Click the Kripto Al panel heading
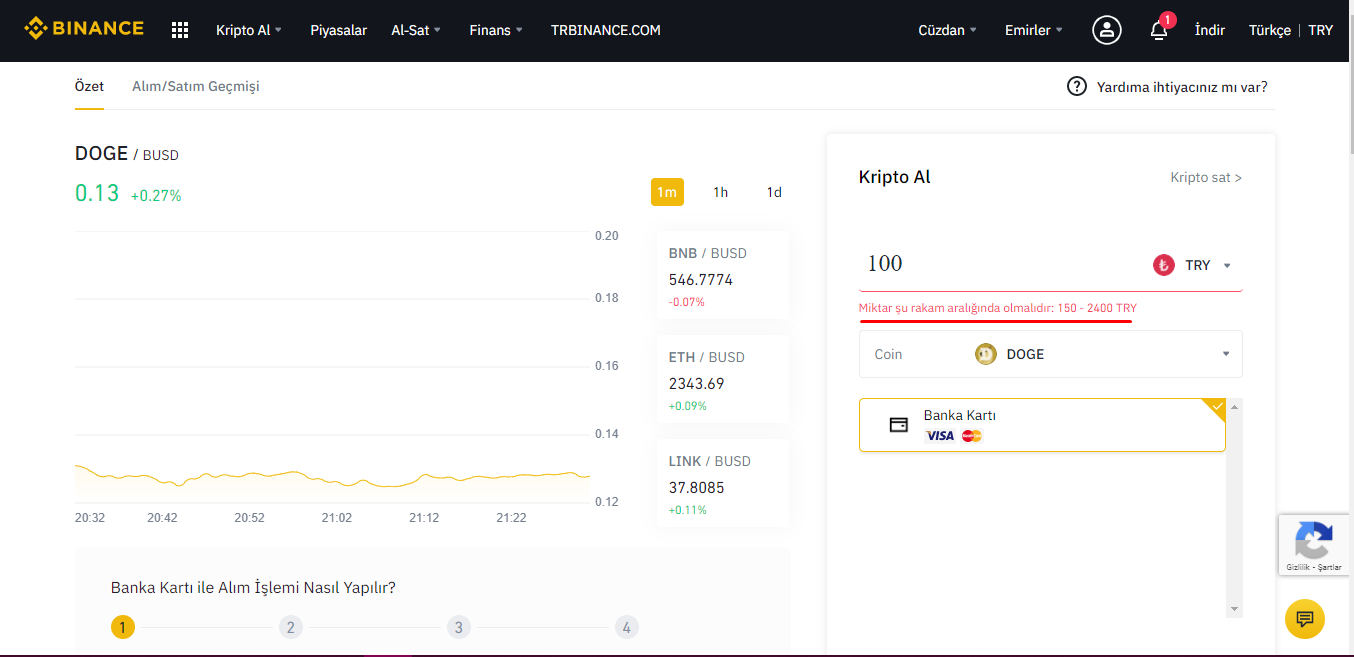This screenshot has width=1354, height=657. pyautogui.click(x=895, y=177)
